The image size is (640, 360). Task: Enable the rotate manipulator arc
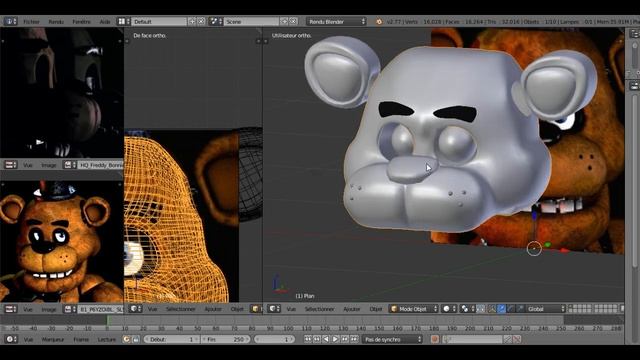tap(511, 309)
